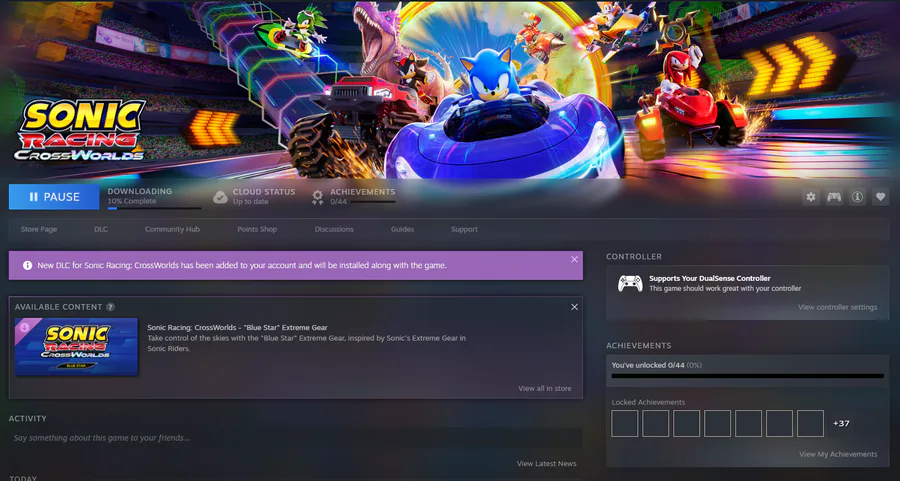Open View My Achievements

click(838, 454)
